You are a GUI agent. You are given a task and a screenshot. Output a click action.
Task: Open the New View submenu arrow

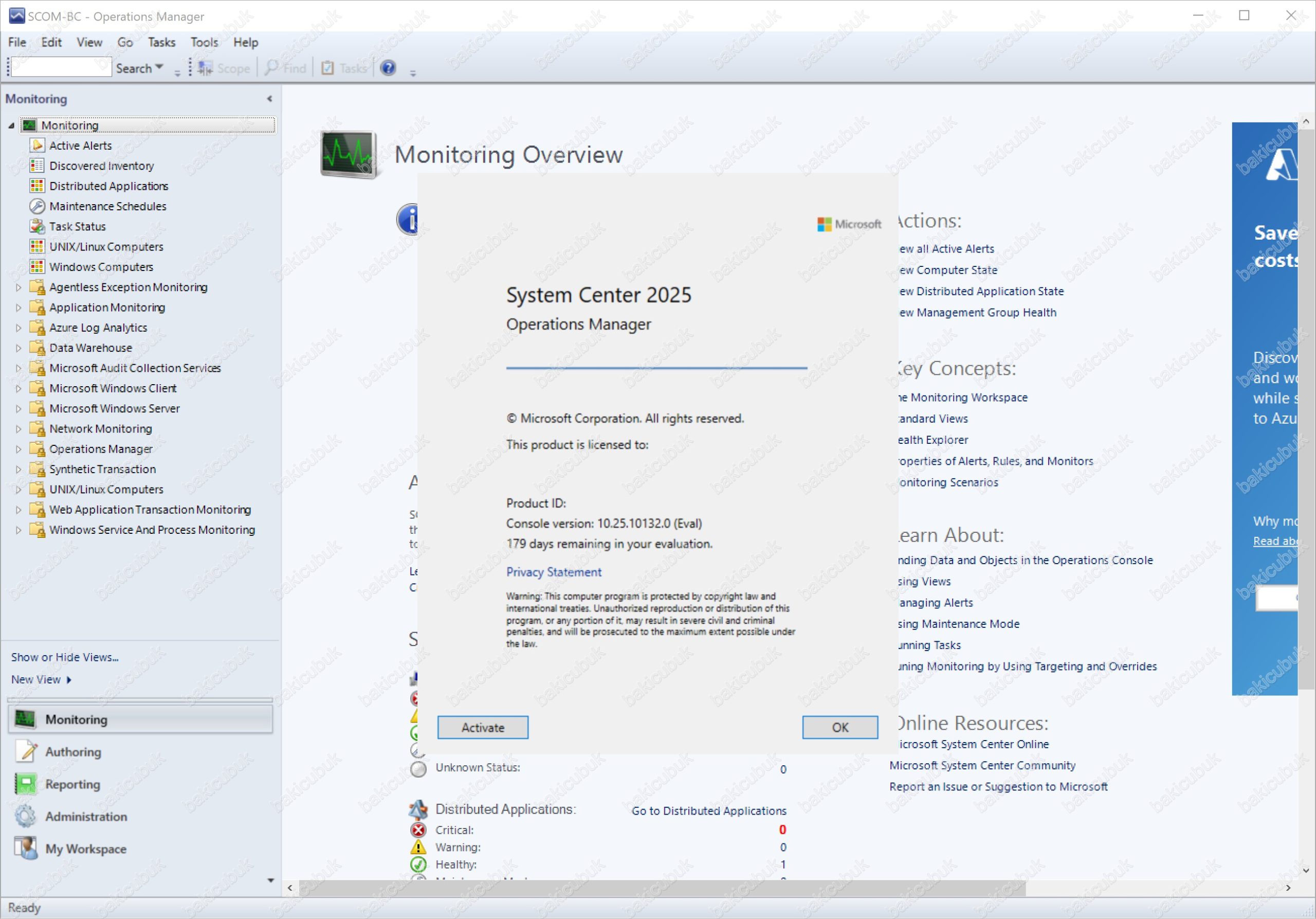tap(69, 679)
